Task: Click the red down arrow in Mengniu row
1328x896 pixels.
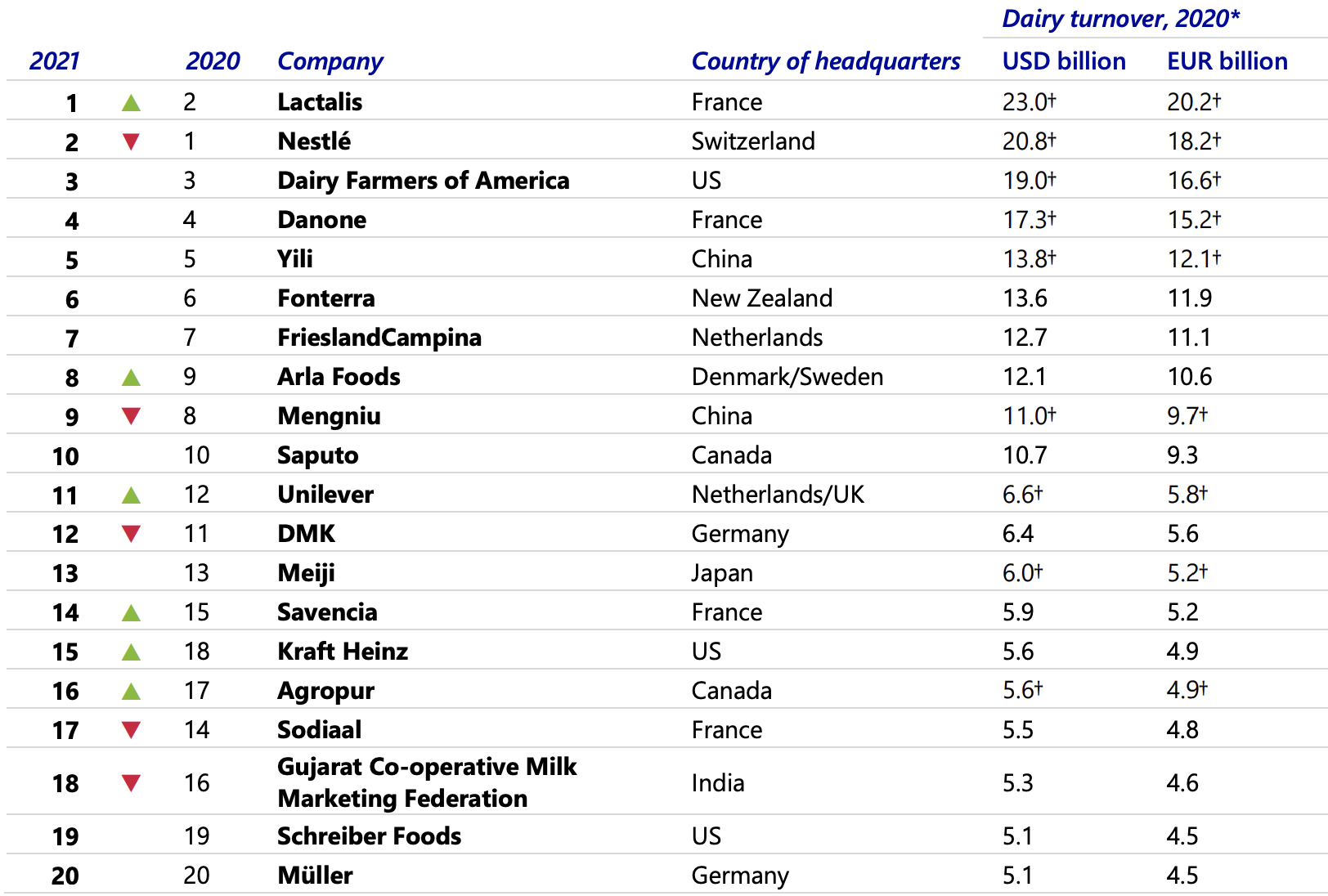Action: [131, 417]
